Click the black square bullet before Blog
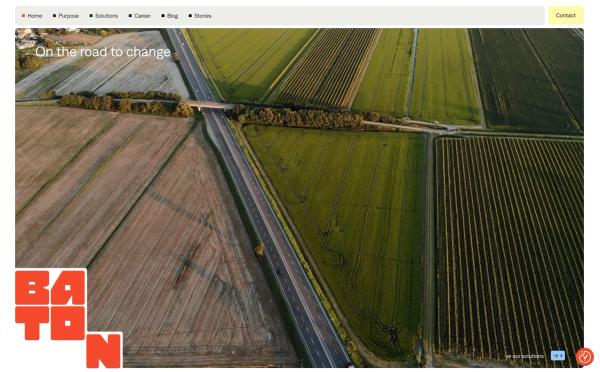Screen dimensions: 600x372 [x=163, y=16]
